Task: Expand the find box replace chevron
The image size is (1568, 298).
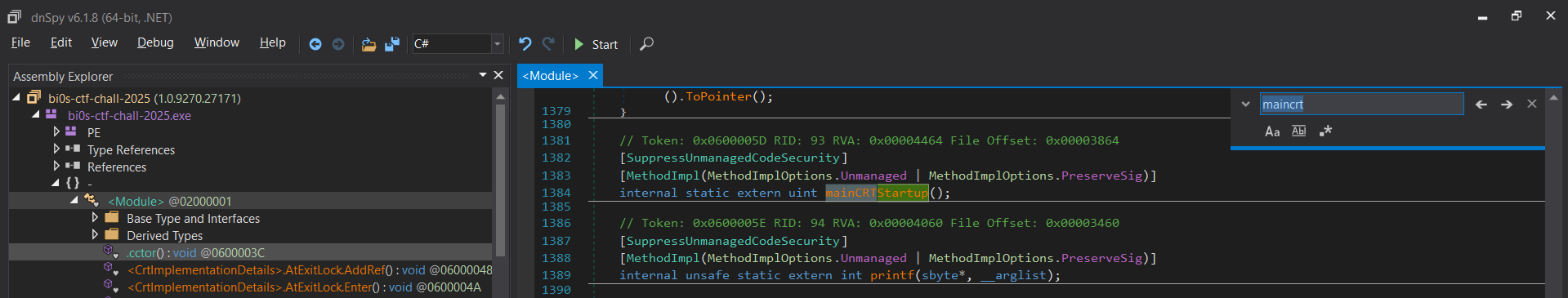Action: (x=1245, y=105)
